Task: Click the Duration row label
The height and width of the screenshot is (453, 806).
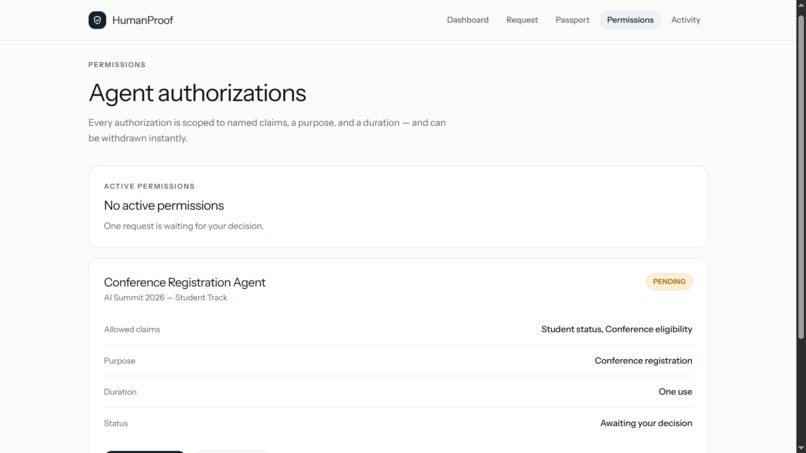Action: [x=120, y=392]
